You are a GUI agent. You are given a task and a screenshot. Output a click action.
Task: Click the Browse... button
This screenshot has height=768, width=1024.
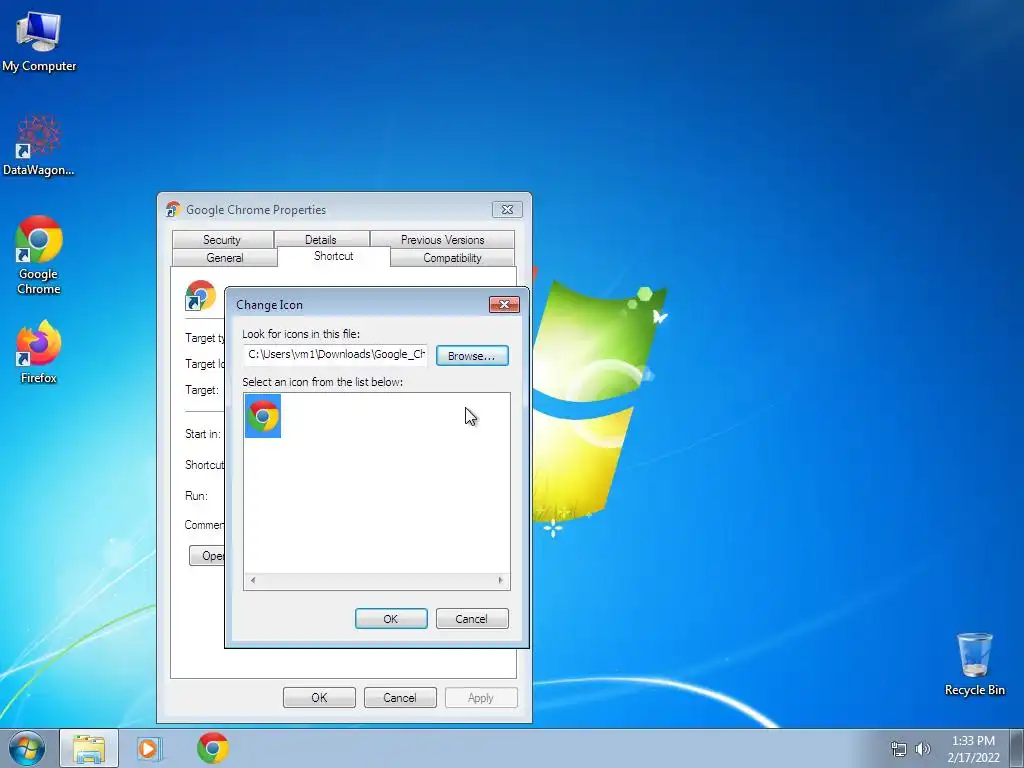point(472,356)
